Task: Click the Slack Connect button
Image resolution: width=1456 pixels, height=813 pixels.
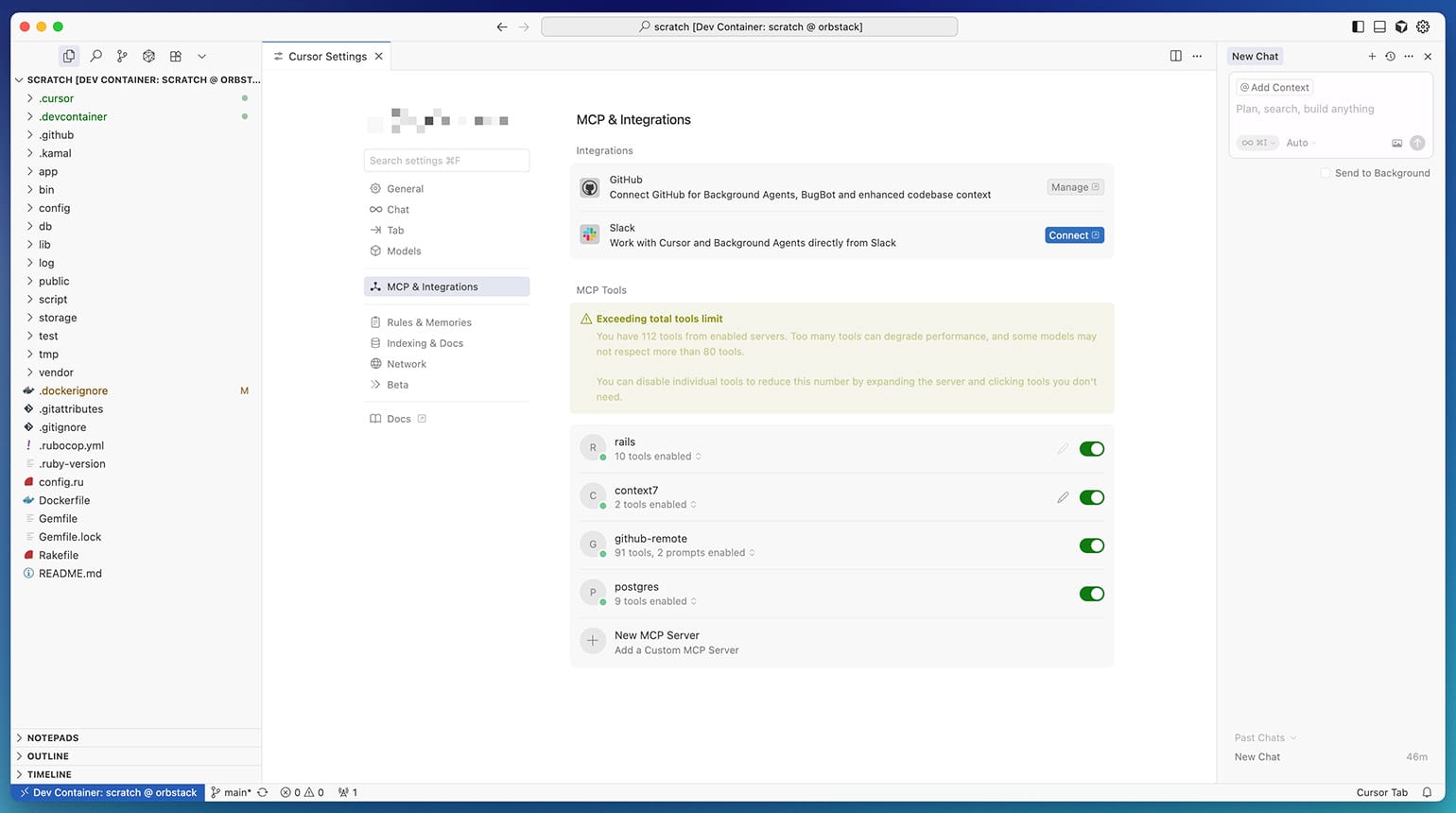Action: coord(1074,235)
